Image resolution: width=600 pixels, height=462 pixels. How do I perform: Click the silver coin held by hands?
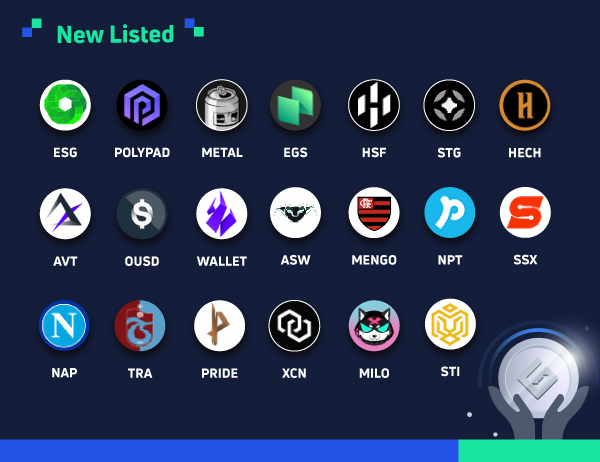[539, 377]
